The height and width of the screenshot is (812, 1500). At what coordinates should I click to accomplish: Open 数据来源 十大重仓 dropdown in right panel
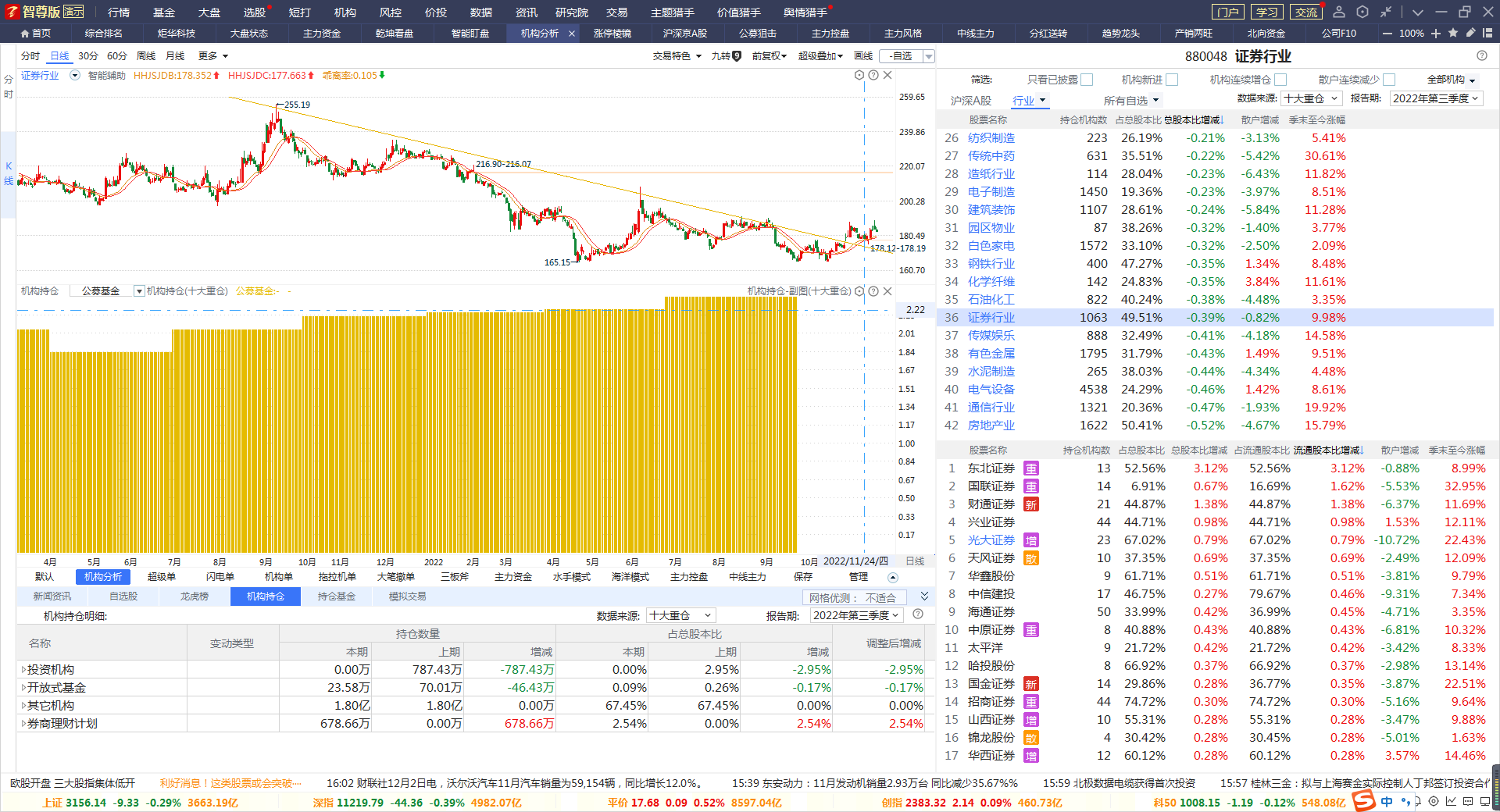(x=1311, y=98)
